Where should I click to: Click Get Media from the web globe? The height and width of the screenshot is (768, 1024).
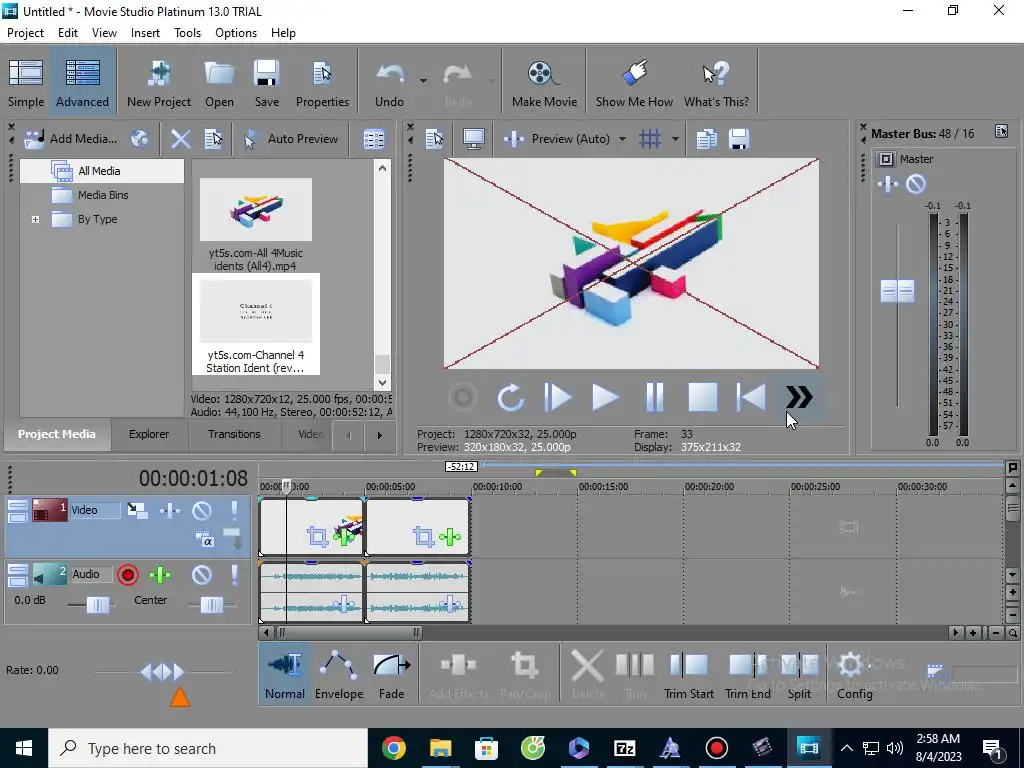click(140, 138)
